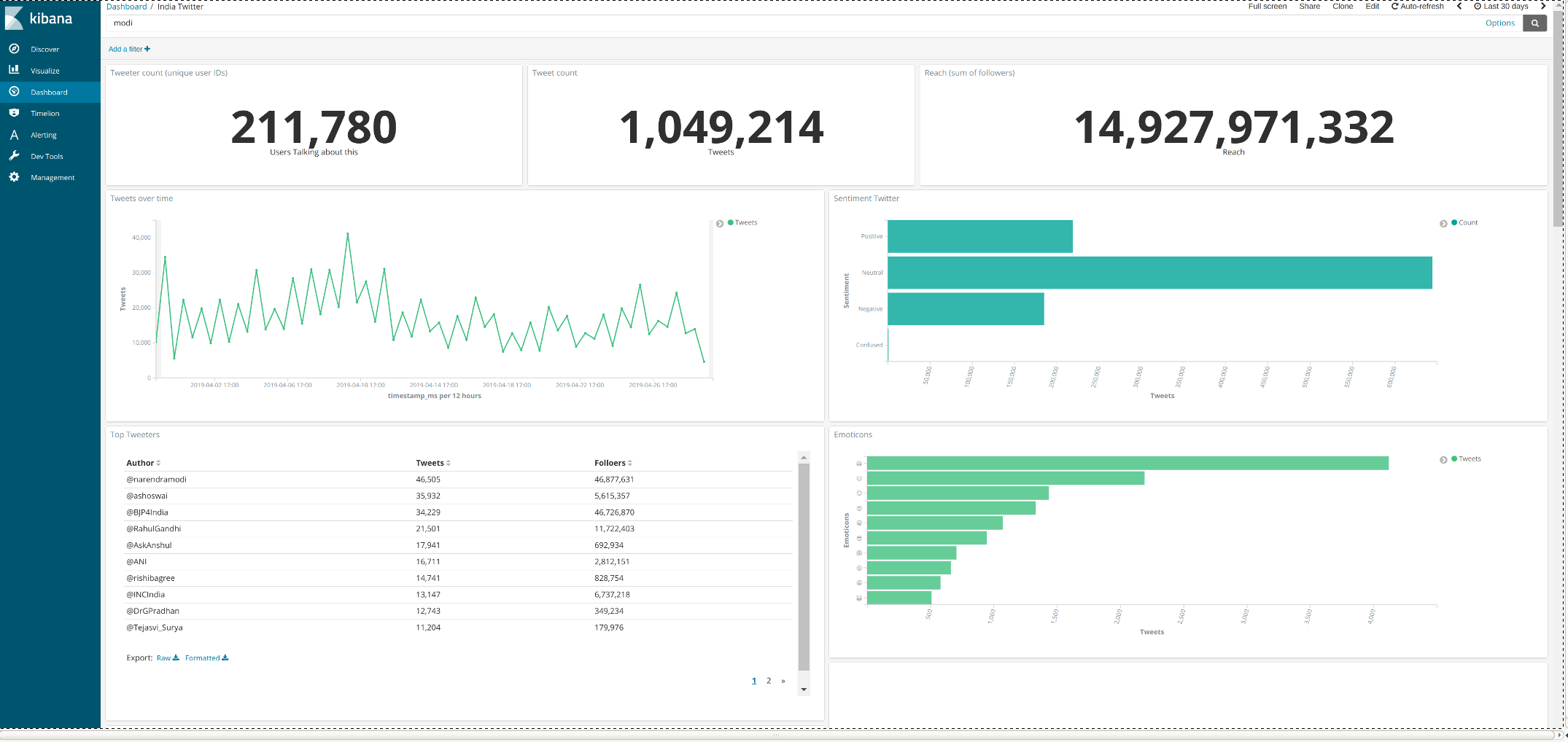
Task: Open the Share option in the top bar
Action: [1308, 6]
